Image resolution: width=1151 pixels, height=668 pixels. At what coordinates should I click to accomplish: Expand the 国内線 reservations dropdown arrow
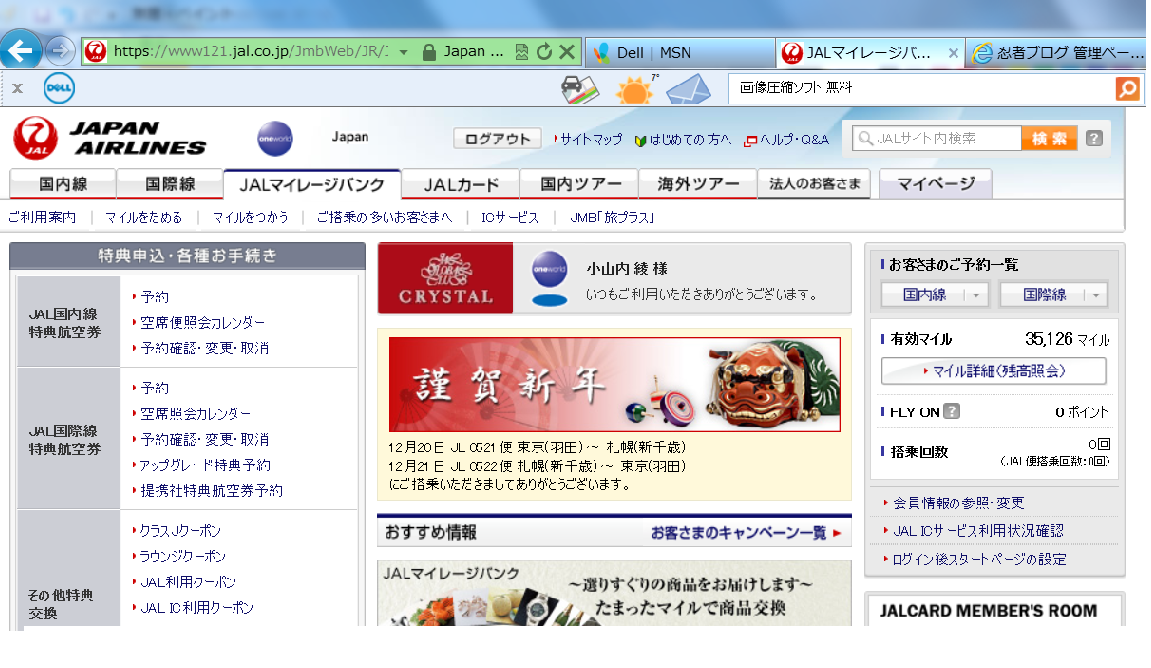coord(977,295)
